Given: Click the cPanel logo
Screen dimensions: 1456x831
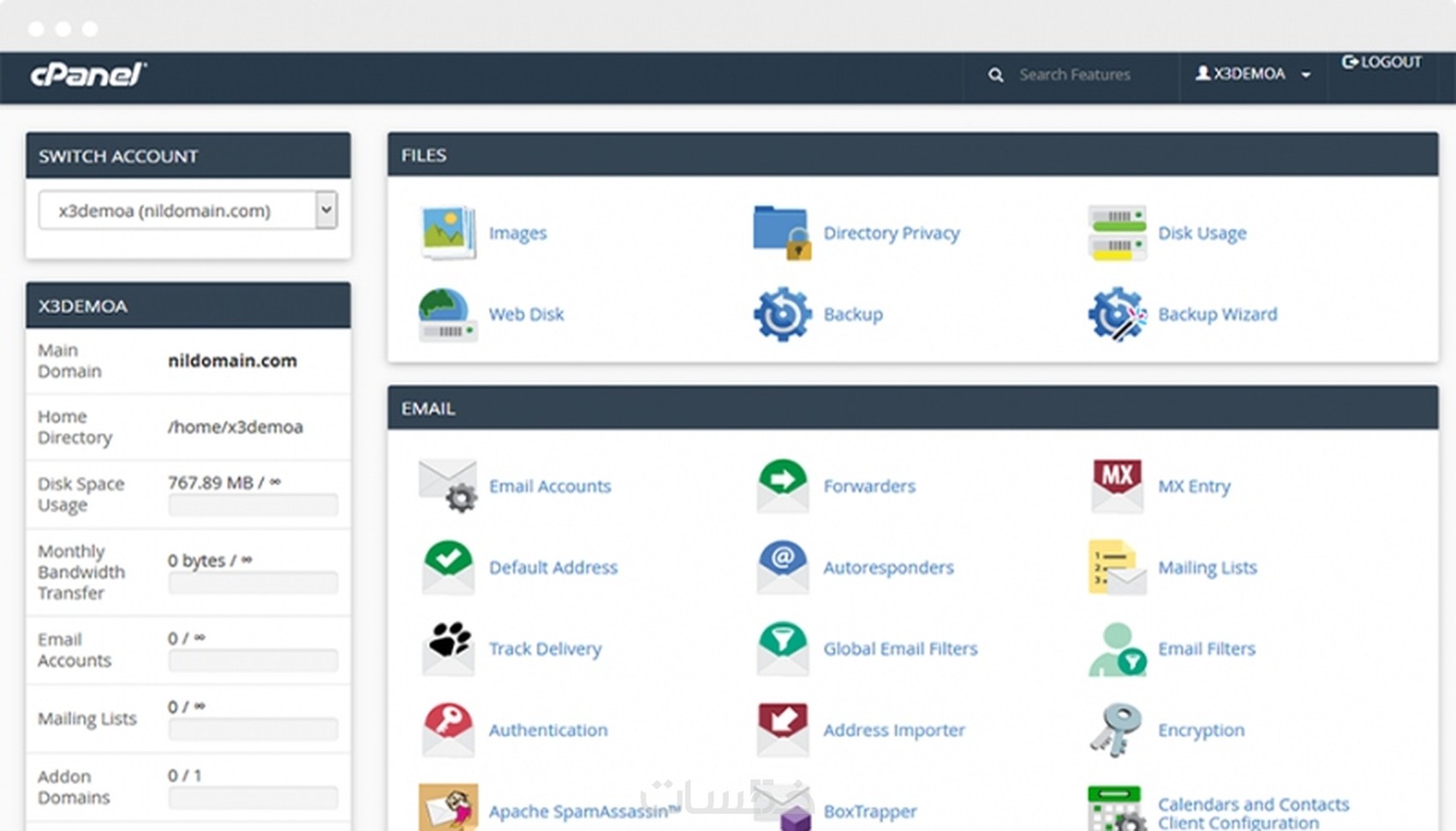Looking at the screenshot, I should [89, 75].
